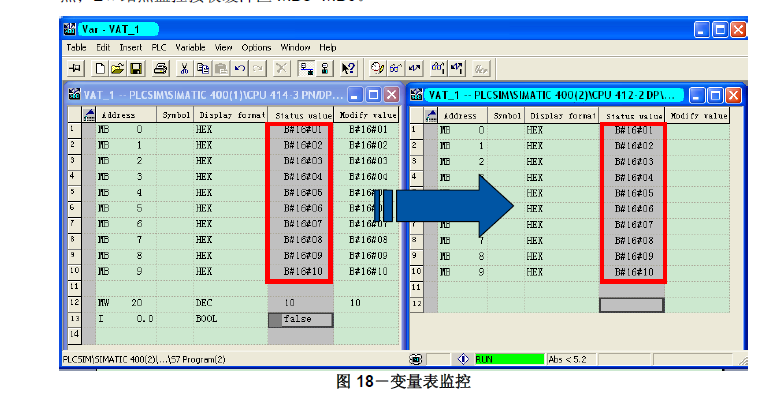
Task: Click the header corner icon in CPU 412-2 table
Action: tap(431, 116)
